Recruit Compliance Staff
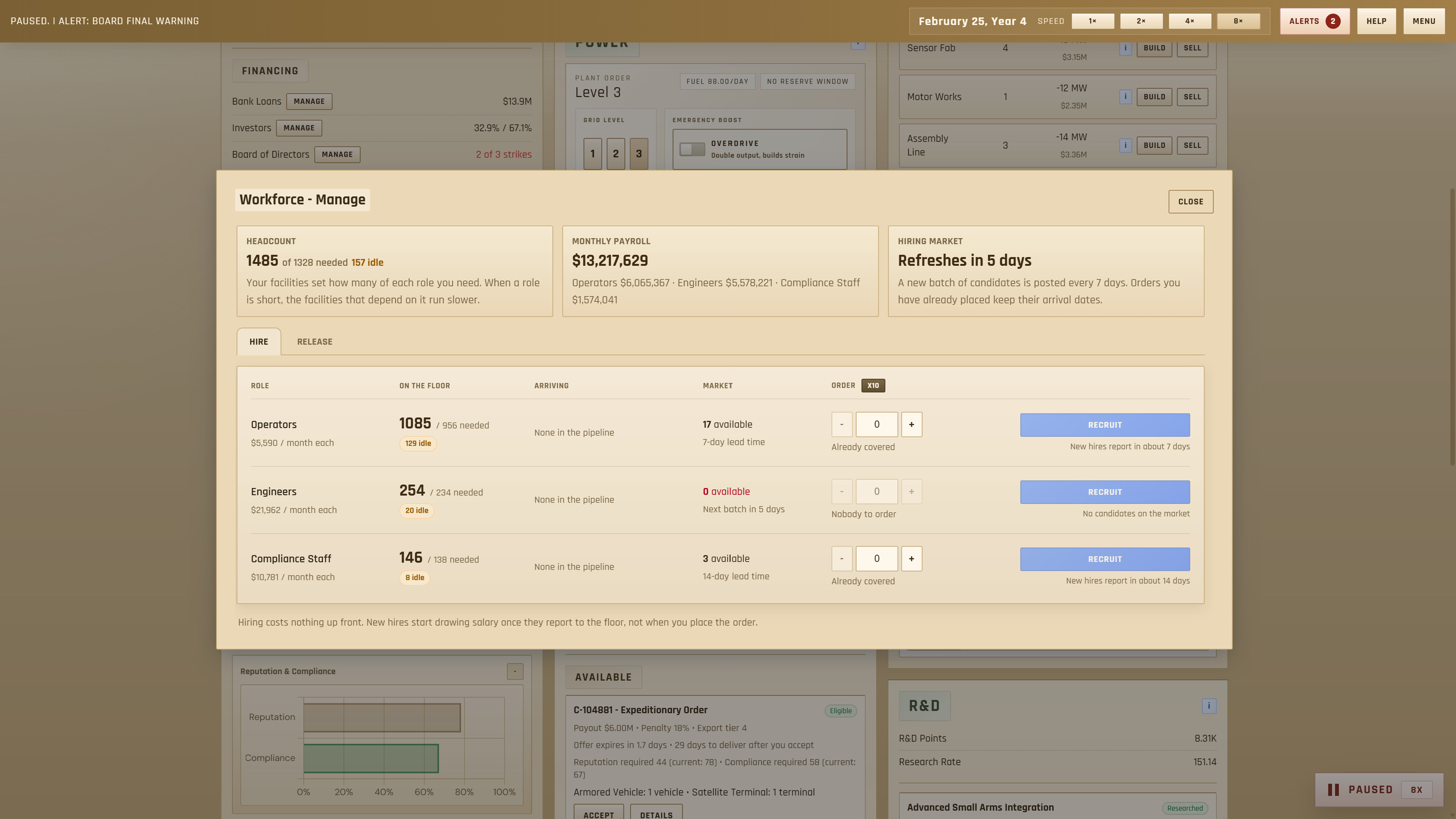Viewport: 1456px width, 819px height. pos(1105,559)
